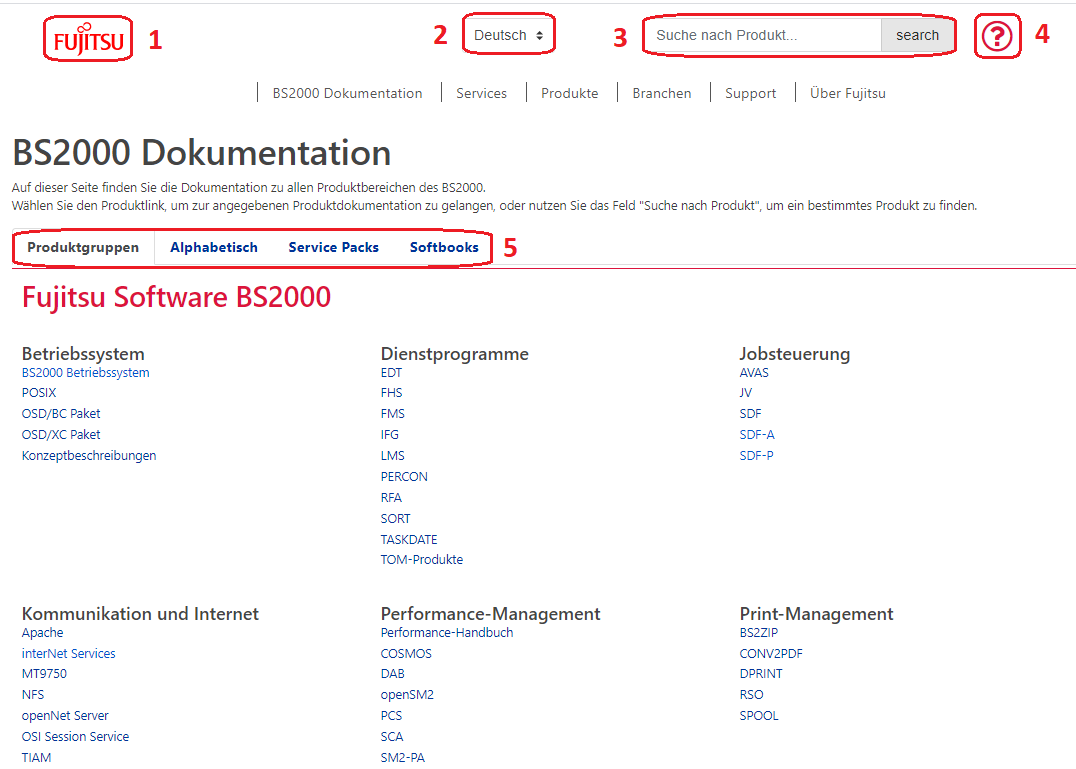Go to the Performance-Handbuch link
Viewport: 1076px width, 769px height.
tap(446, 633)
